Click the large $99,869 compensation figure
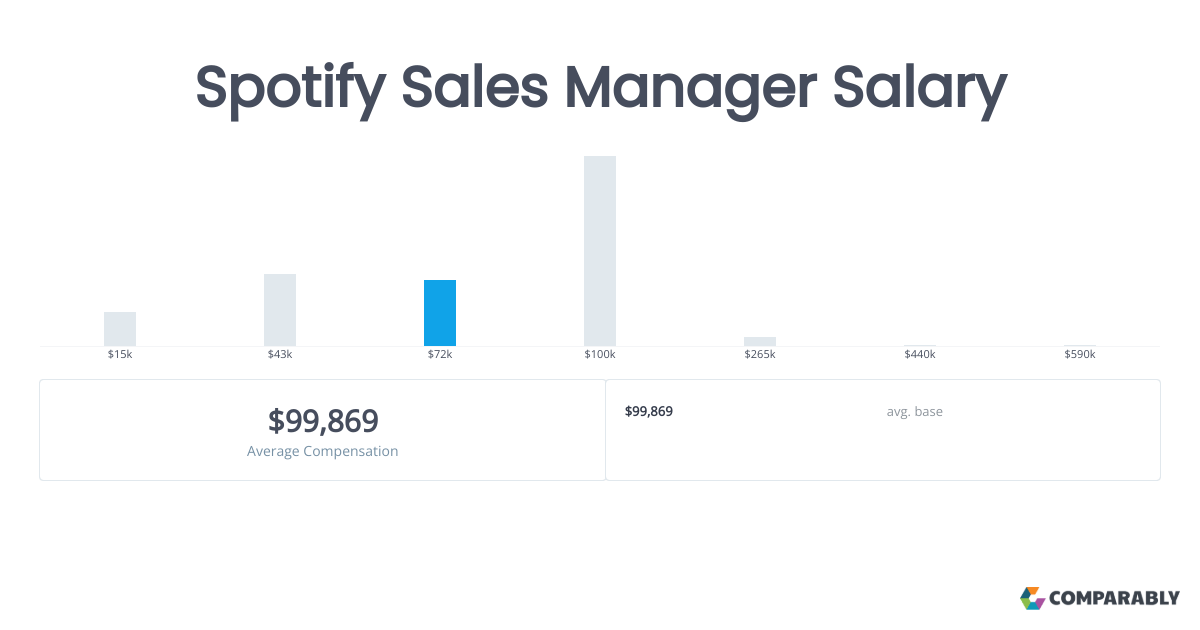 [323, 421]
